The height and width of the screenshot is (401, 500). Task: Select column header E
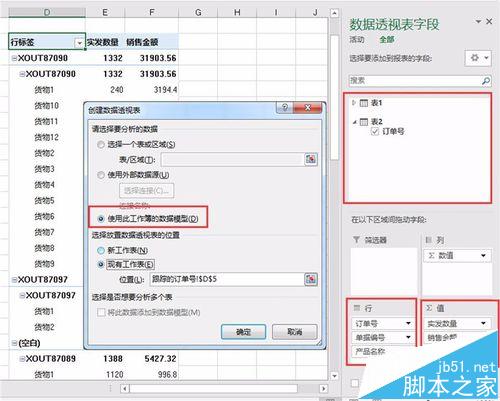(105, 13)
